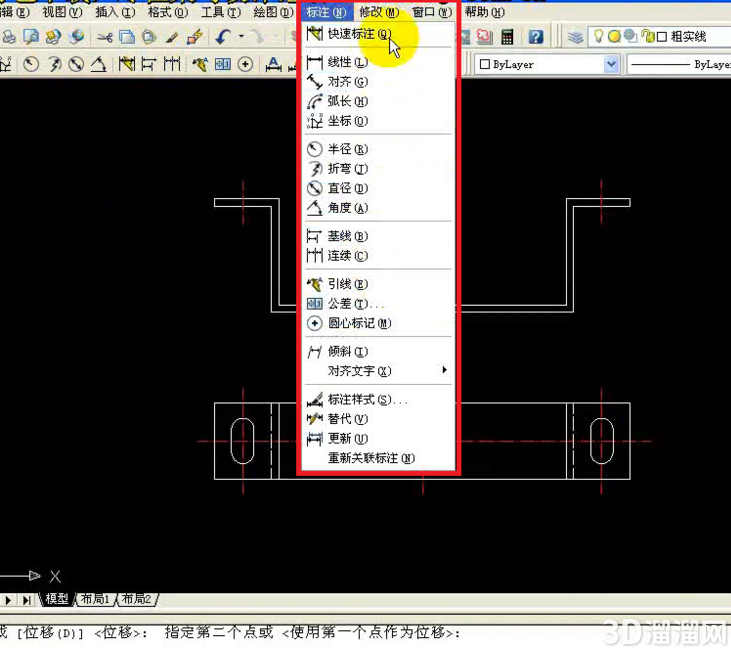Click the command line prompt area
The image size is (731, 648).
pyautogui.click(x=366, y=633)
